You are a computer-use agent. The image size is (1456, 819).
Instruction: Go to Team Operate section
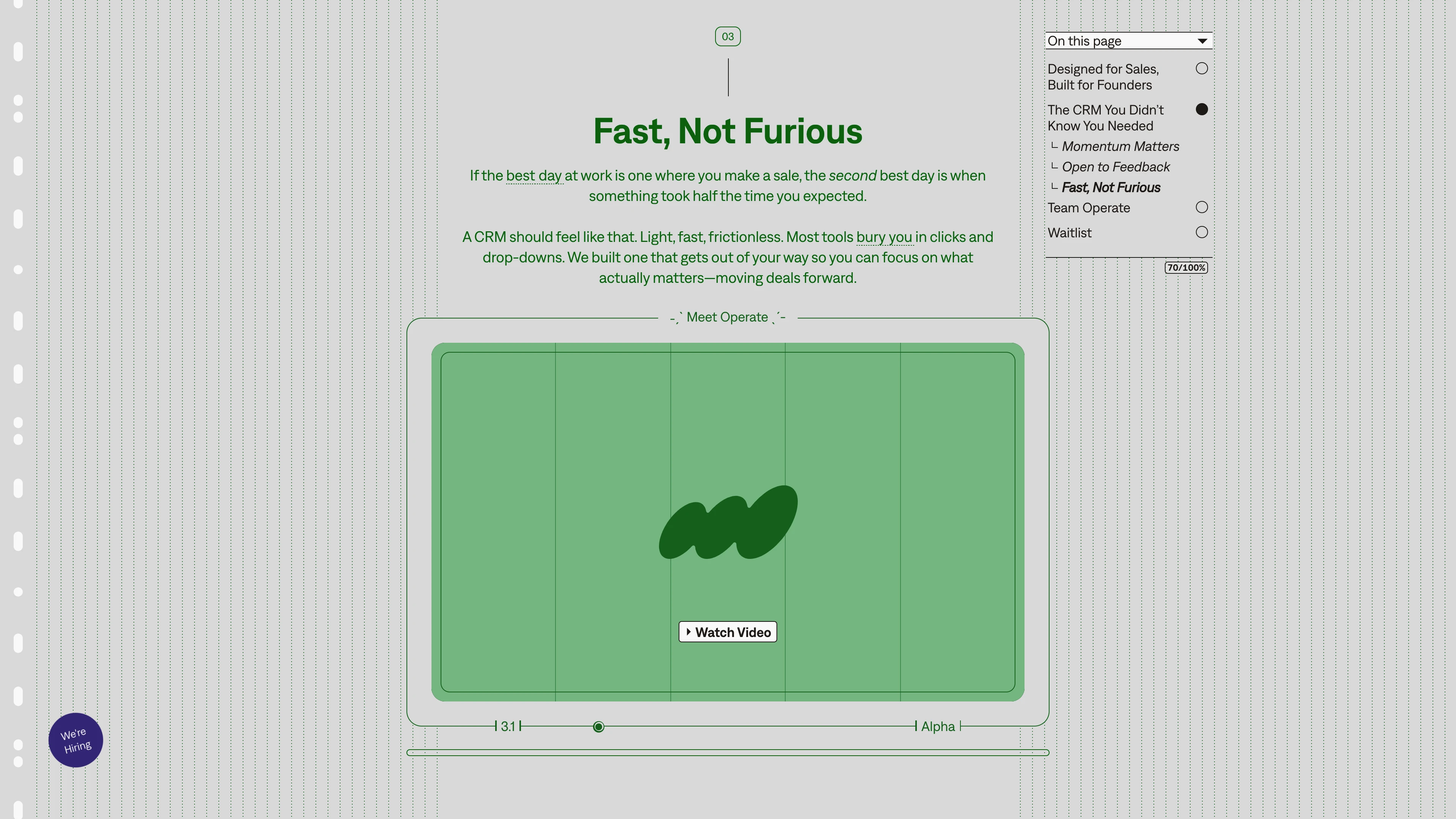(1089, 207)
